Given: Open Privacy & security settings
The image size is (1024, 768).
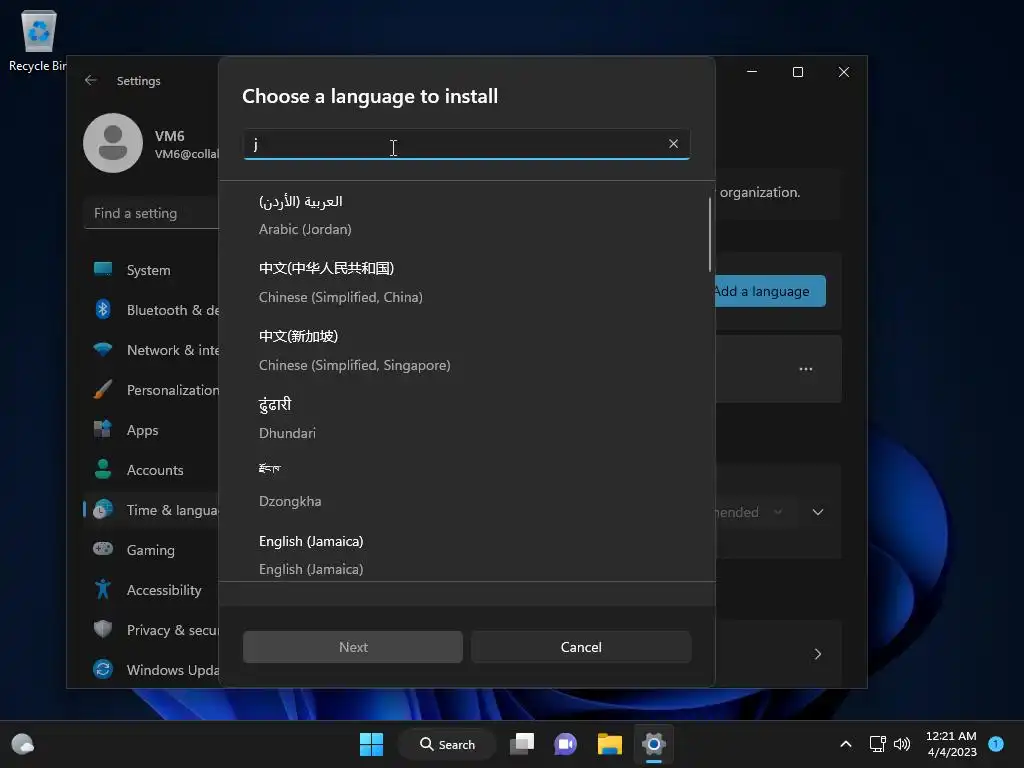Looking at the screenshot, I should (x=152, y=630).
